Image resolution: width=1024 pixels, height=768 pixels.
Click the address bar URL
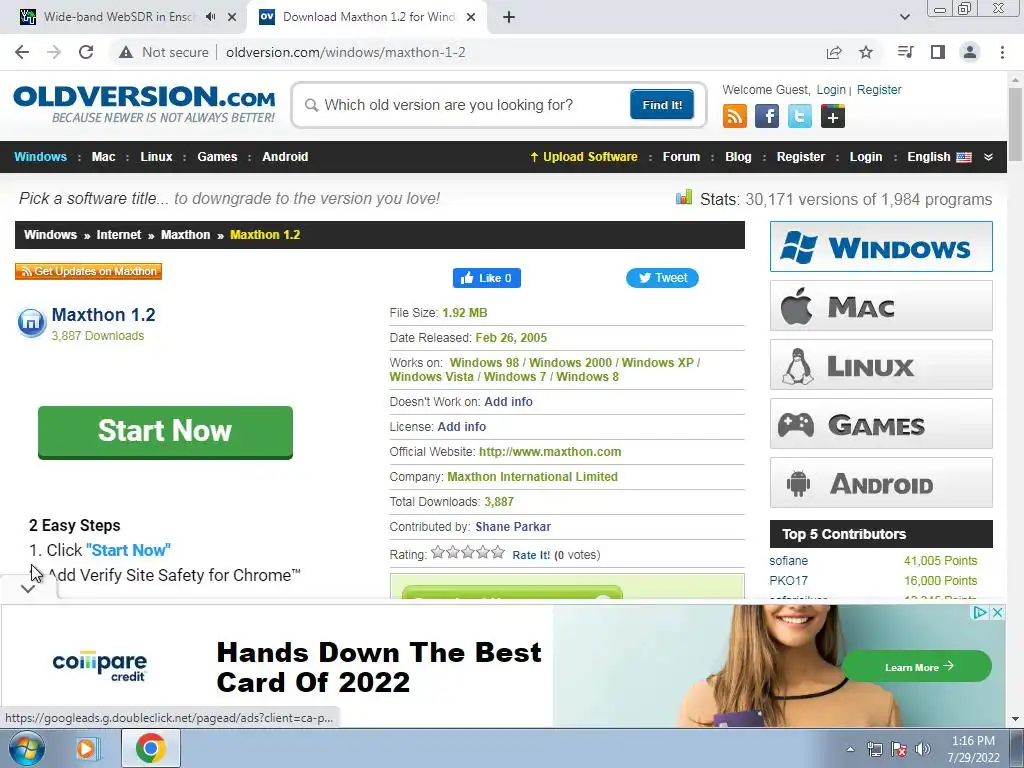coord(345,52)
